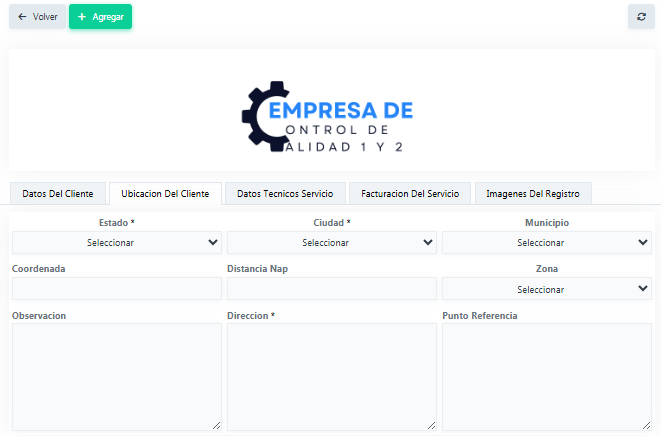Image resolution: width=661 pixels, height=436 pixels.
Task: Click the Volver back button
Action: [x=37, y=17]
